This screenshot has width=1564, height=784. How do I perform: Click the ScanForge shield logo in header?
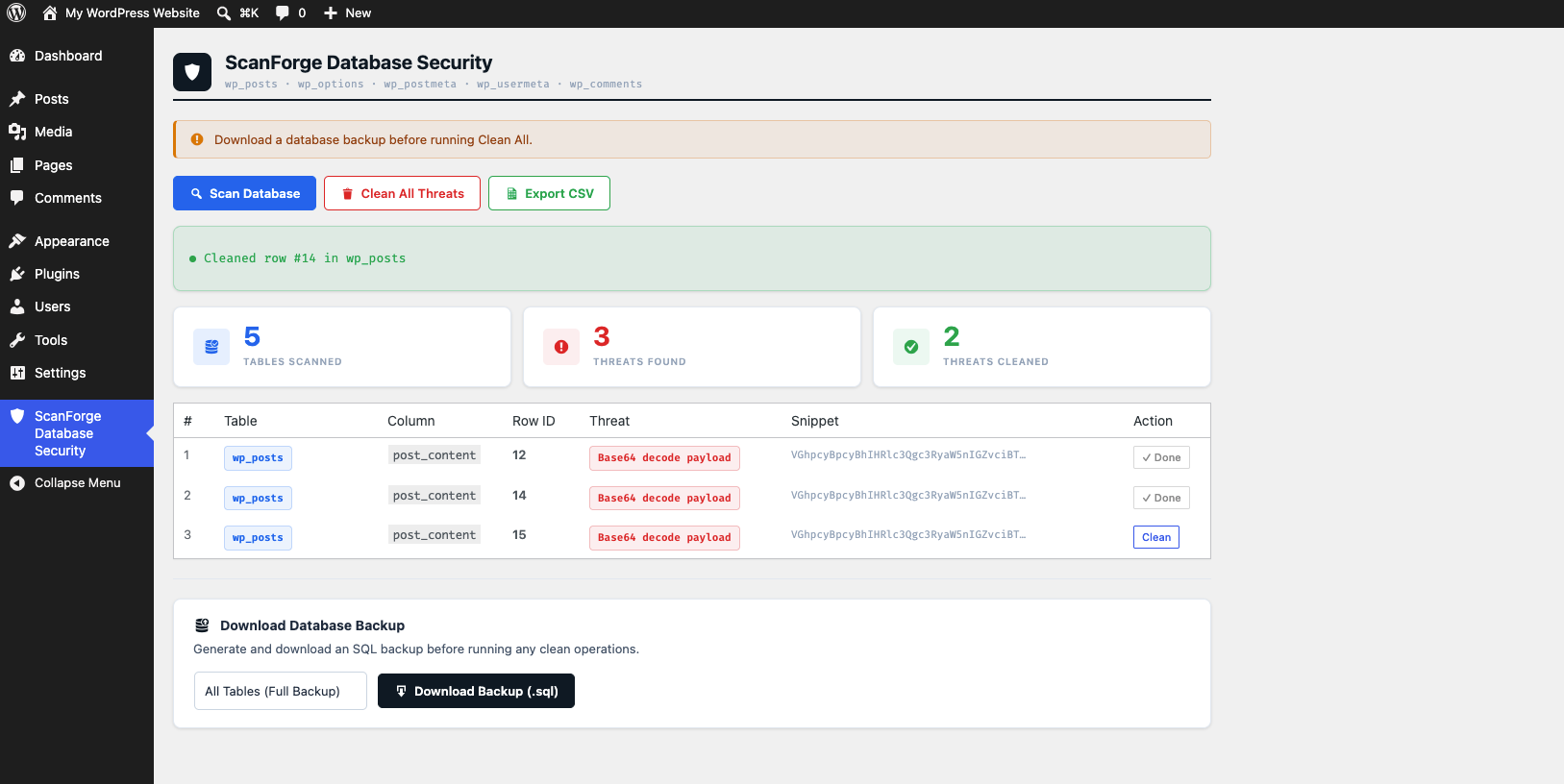[192, 72]
